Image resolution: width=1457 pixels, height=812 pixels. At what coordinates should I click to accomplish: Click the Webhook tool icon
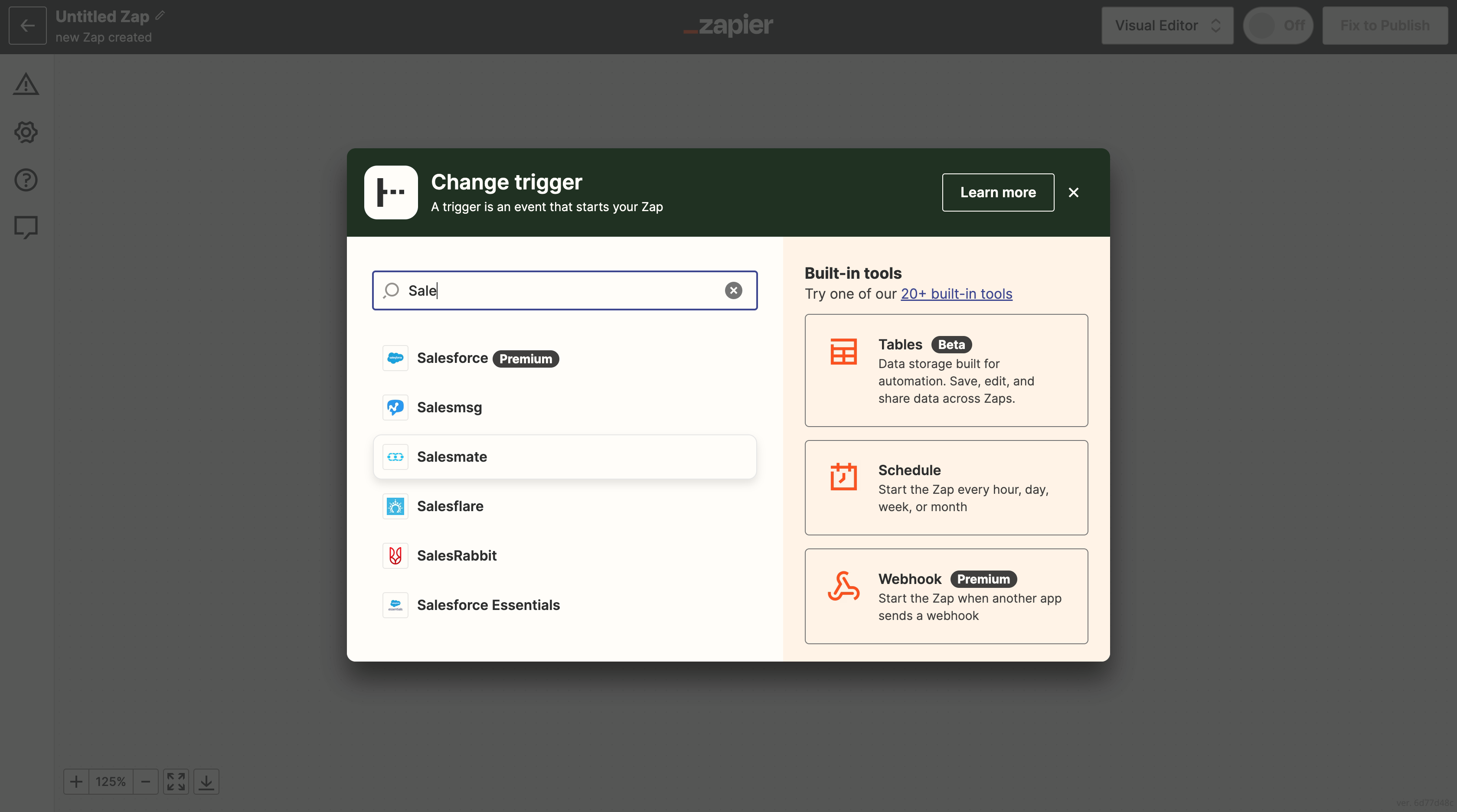click(x=843, y=586)
